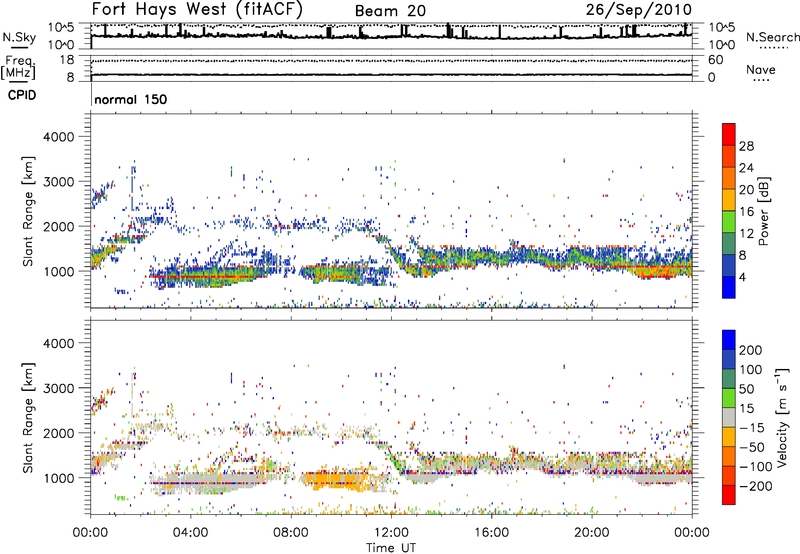Select the "08:00" time tick label
Viewport: 800px width, 554px height.
point(291,533)
